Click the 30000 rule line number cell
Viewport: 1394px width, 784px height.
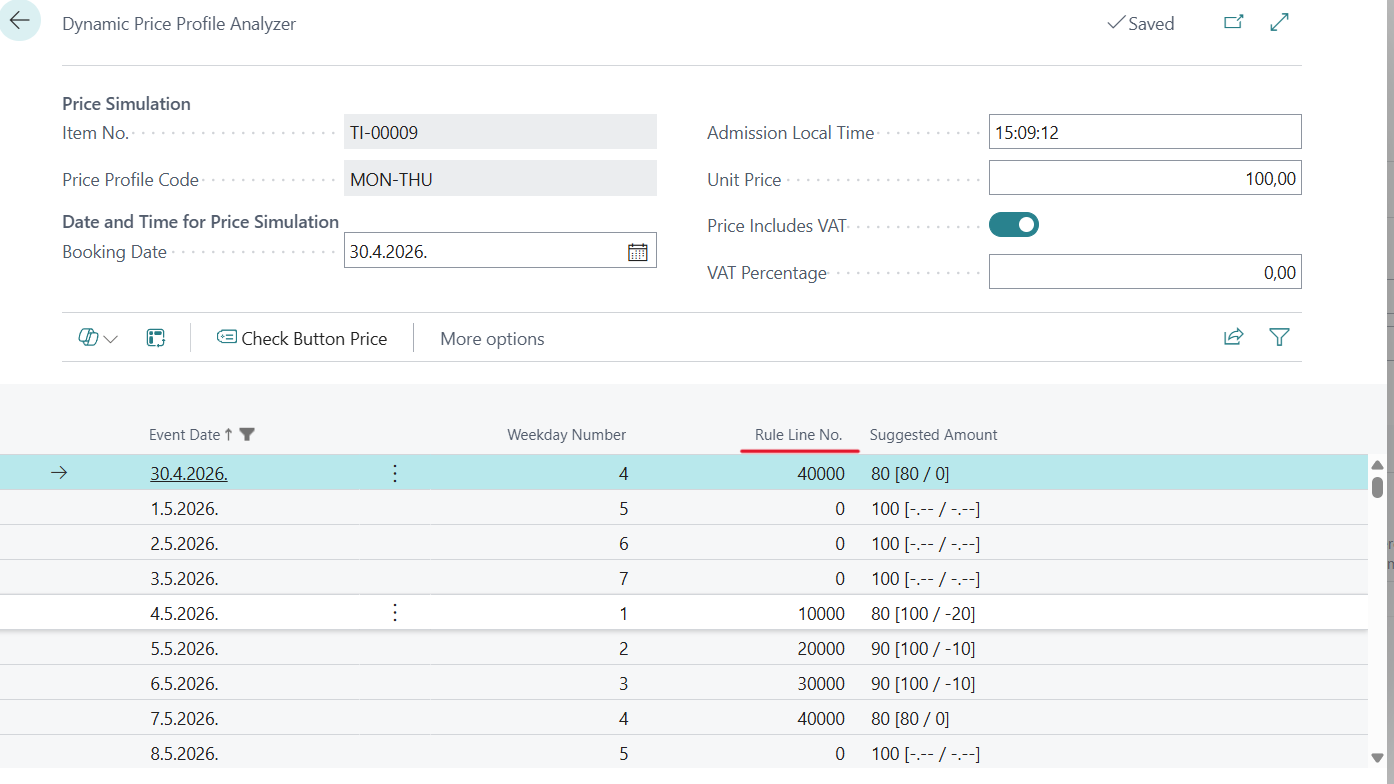(x=821, y=683)
